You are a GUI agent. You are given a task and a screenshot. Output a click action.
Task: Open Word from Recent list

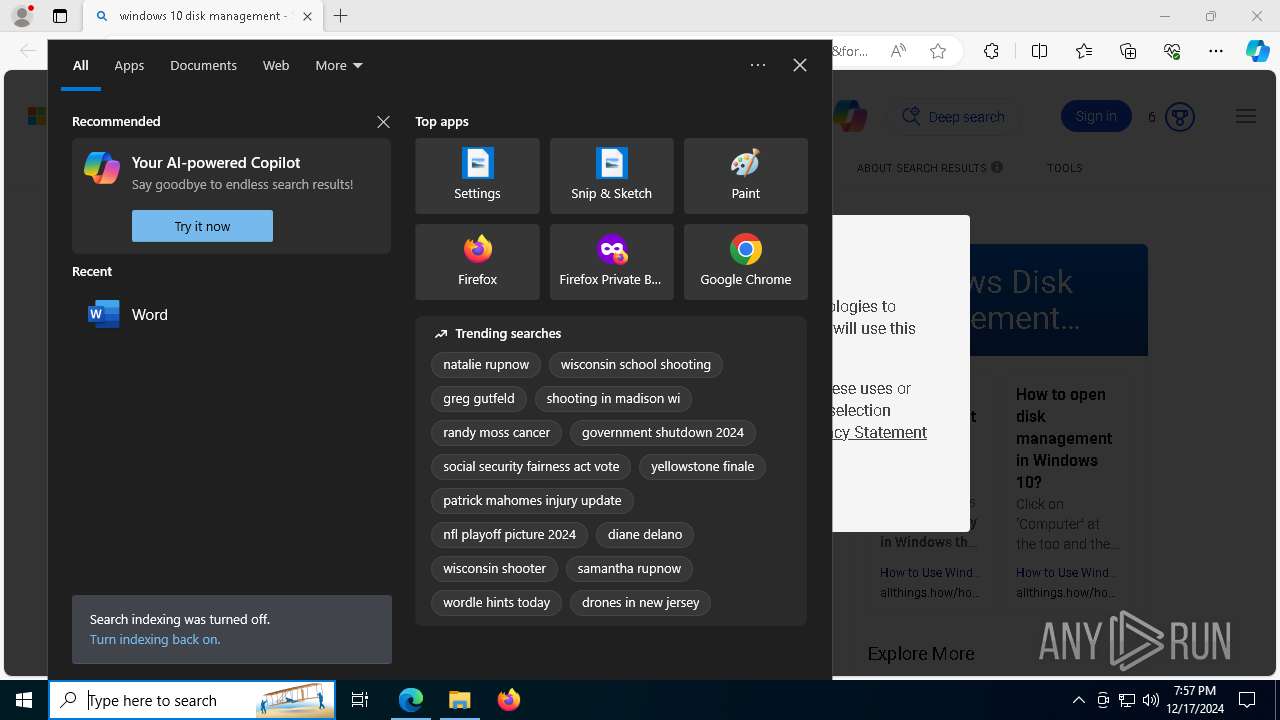coord(231,314)
